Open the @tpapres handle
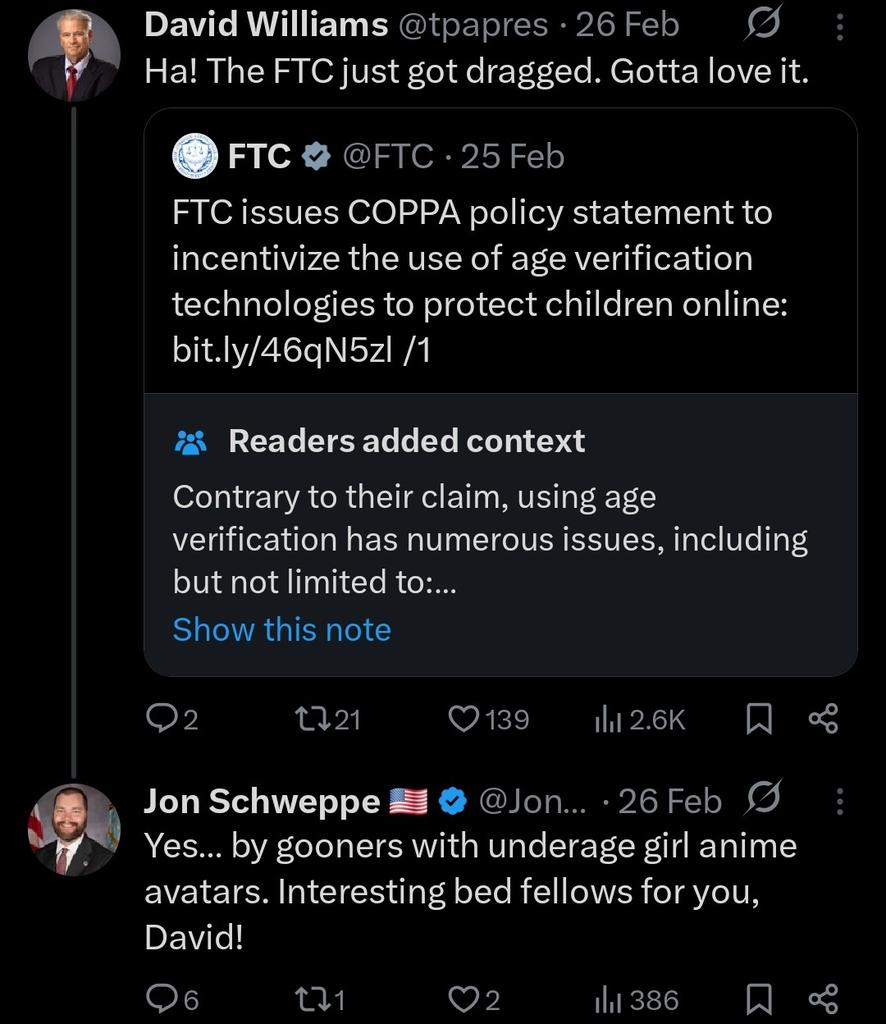This screenshot has width=886, height=1024. [x=473, y=25]
